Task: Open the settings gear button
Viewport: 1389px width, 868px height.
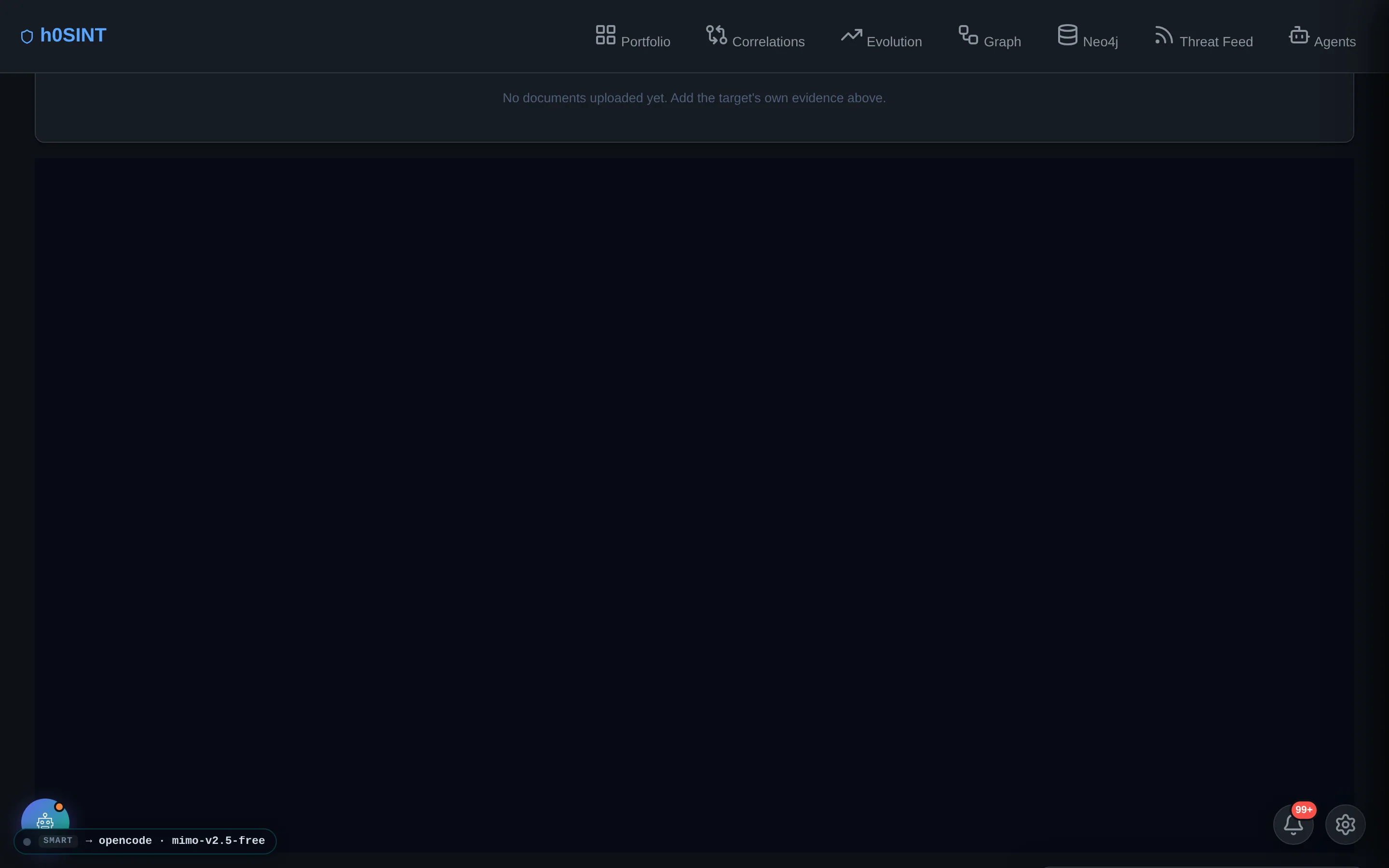Action: [x=1345, y=825]
